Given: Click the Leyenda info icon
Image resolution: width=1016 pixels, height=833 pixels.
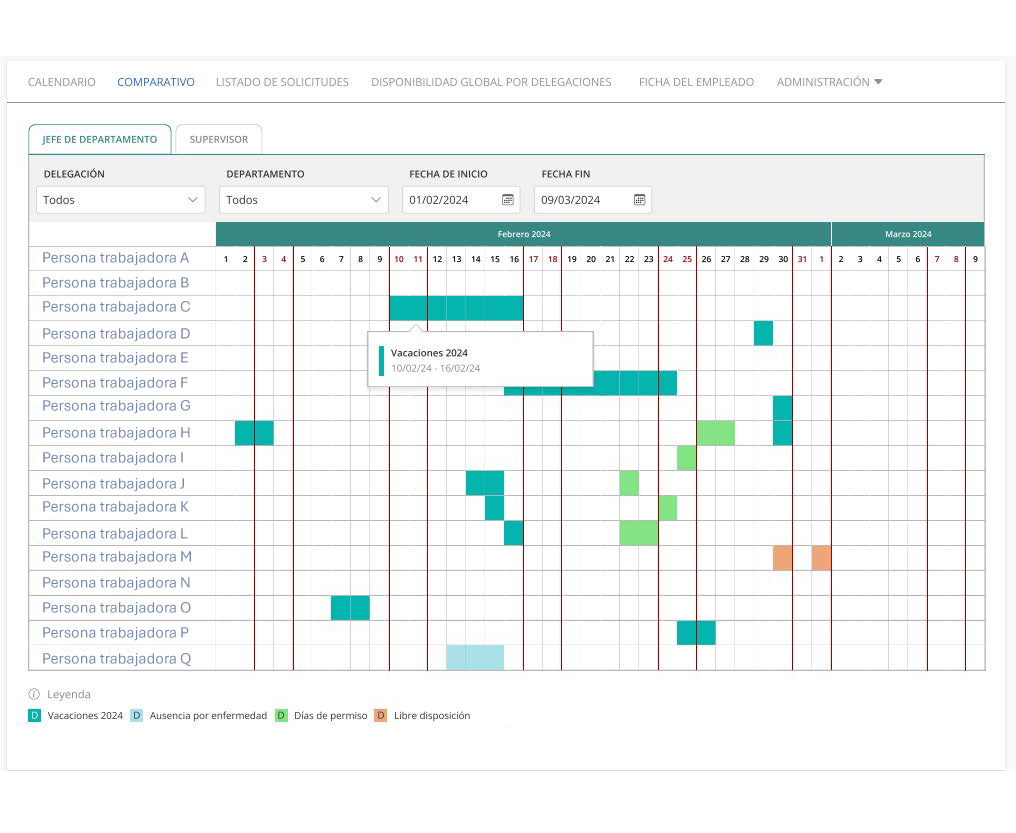Looking at the screenshot, I should pos(34,694).
